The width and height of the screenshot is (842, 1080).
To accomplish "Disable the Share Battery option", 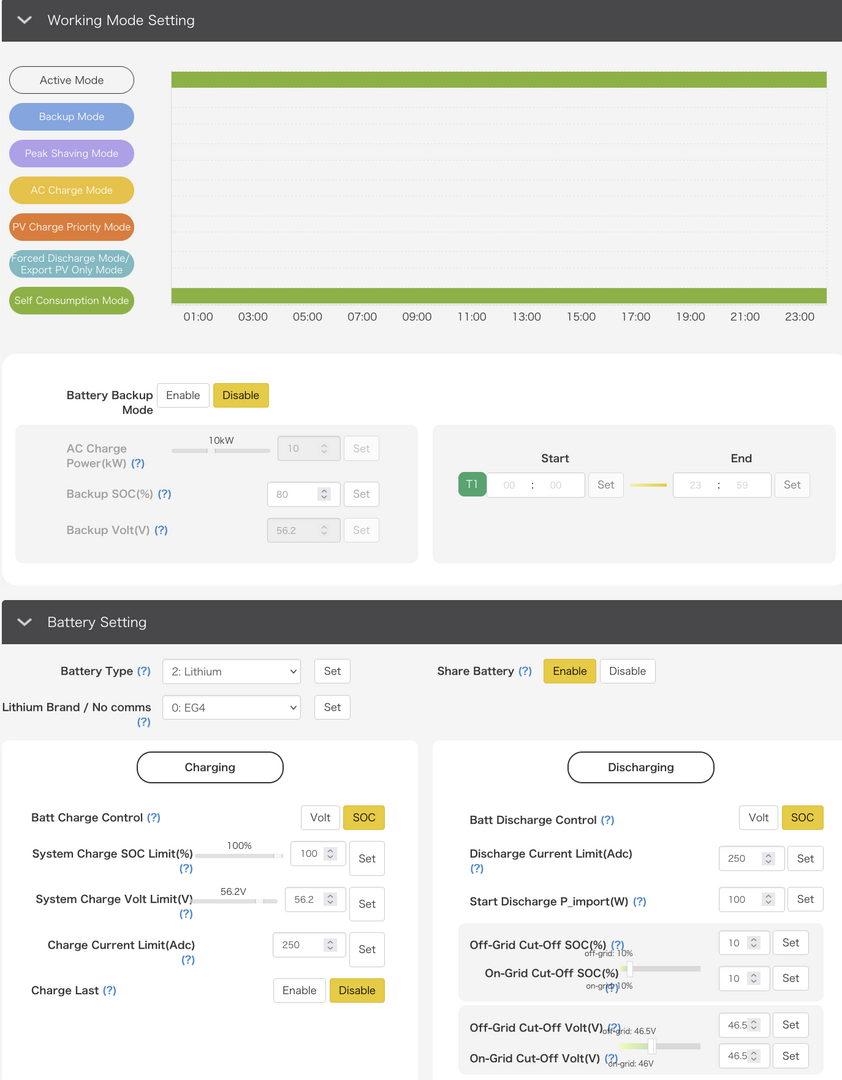I will pos(627,671).
